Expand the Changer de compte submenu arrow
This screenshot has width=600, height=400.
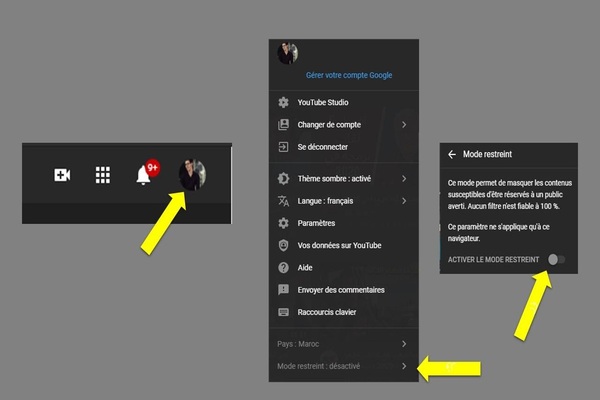(x=404, y=125)
